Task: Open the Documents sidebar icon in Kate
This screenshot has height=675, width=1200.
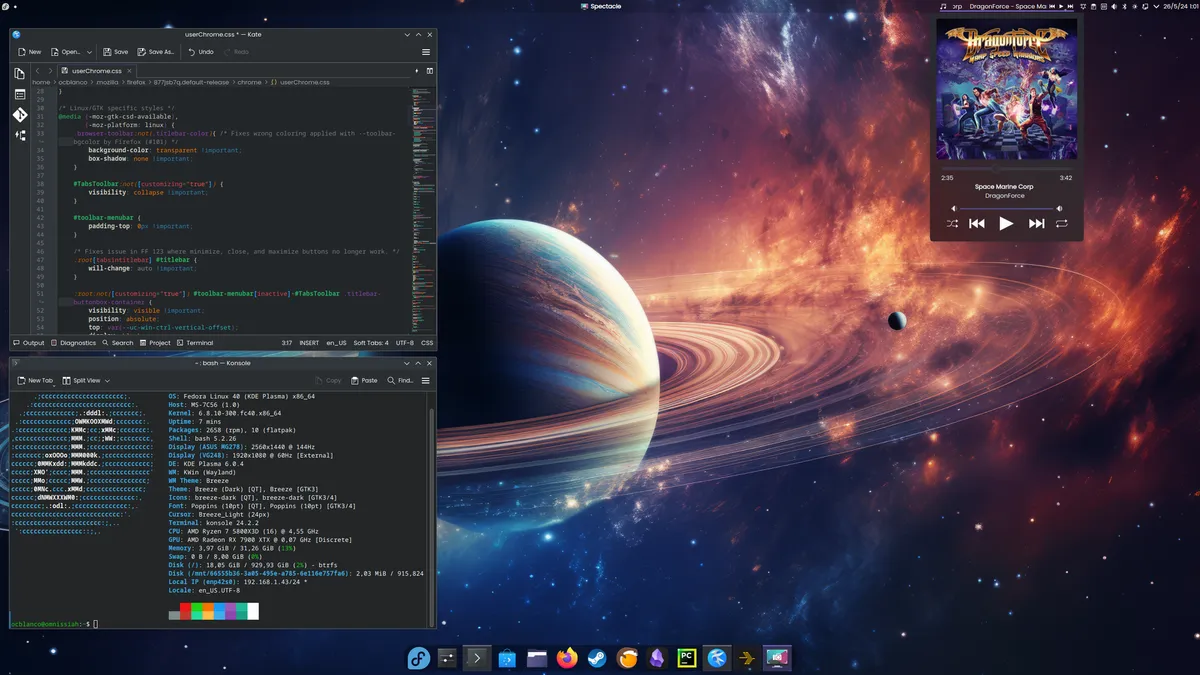Action: click(20, 74)
